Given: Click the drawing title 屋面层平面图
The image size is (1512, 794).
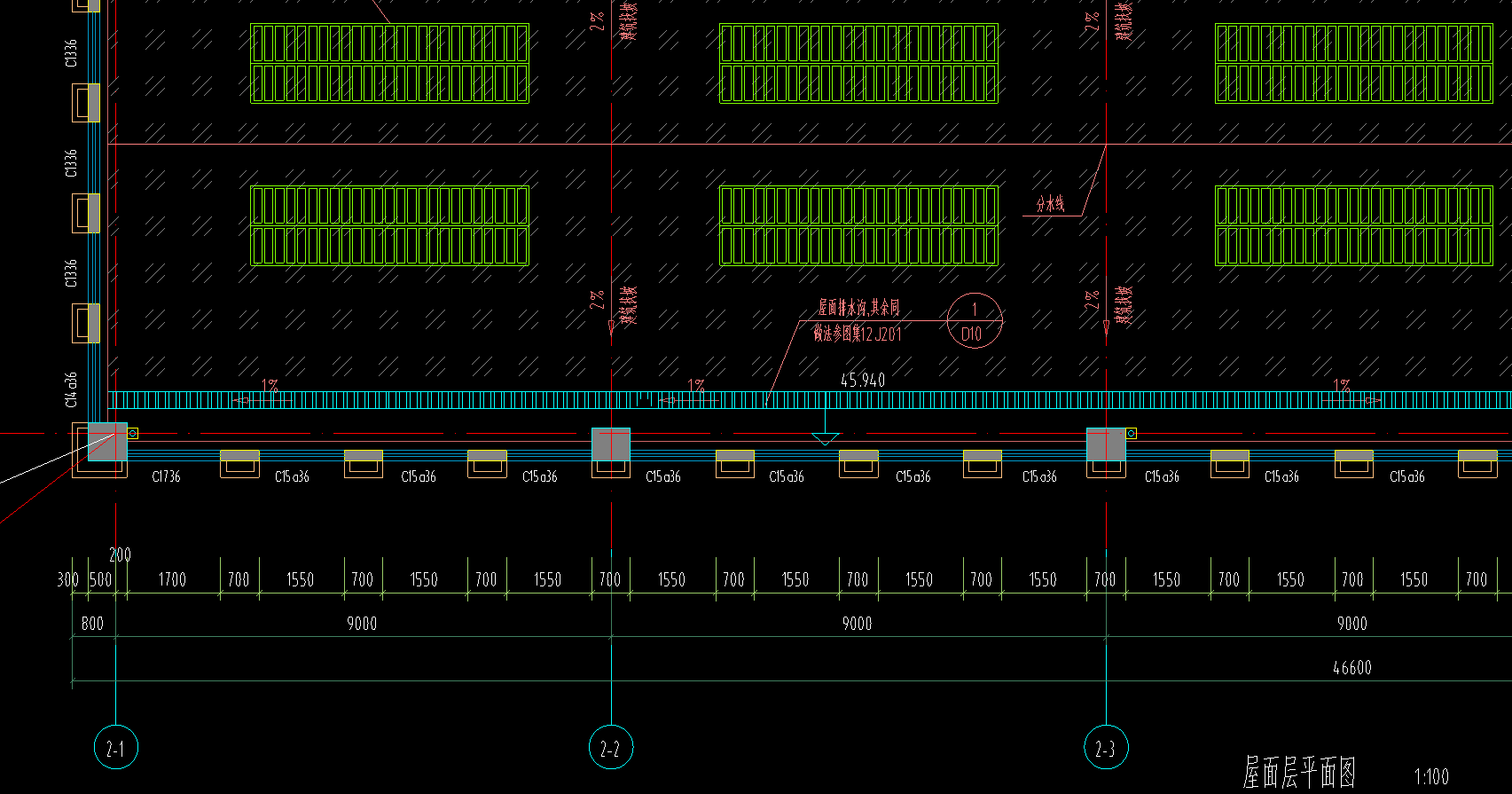Looking at the screenshot, I should tap(1299, 773).
